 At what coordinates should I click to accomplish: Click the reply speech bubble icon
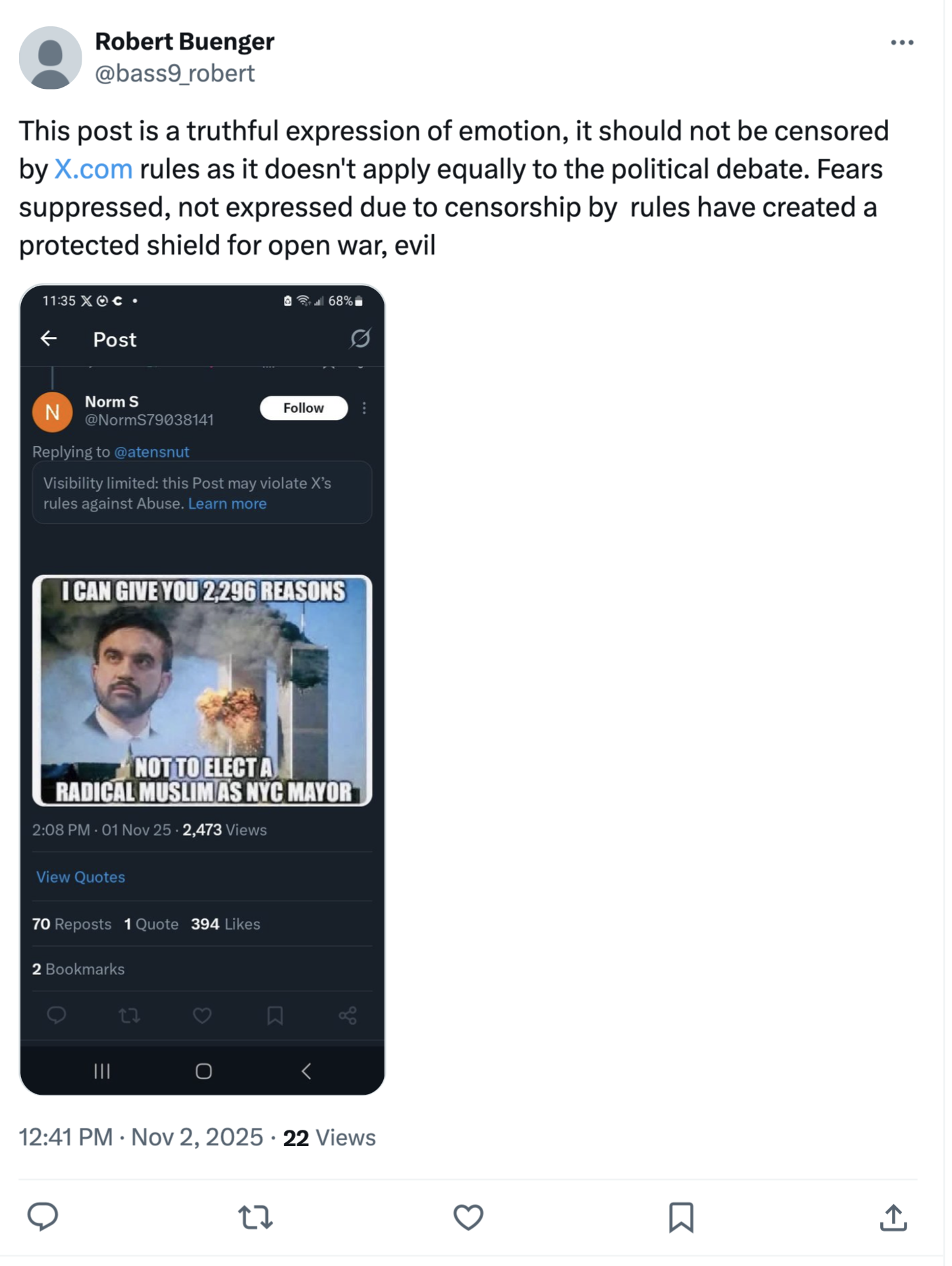click(x=43, y=1216)
